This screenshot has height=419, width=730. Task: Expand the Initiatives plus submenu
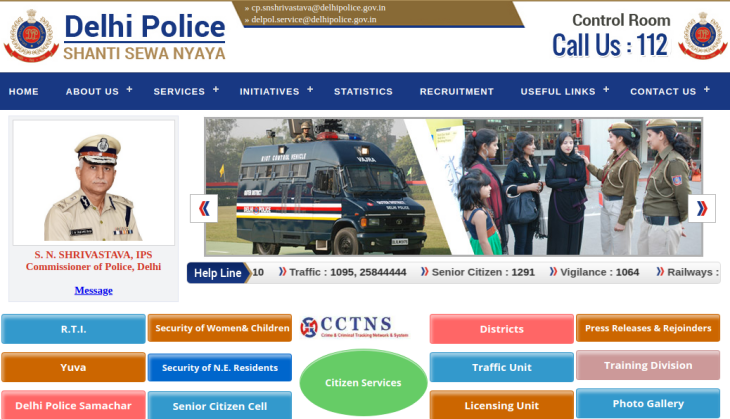click(x=310, y=89)
